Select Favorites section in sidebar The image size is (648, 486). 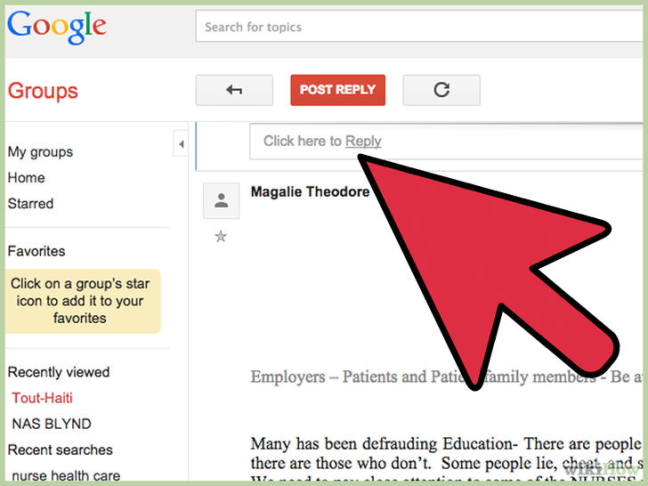click(x=36, y=251)
